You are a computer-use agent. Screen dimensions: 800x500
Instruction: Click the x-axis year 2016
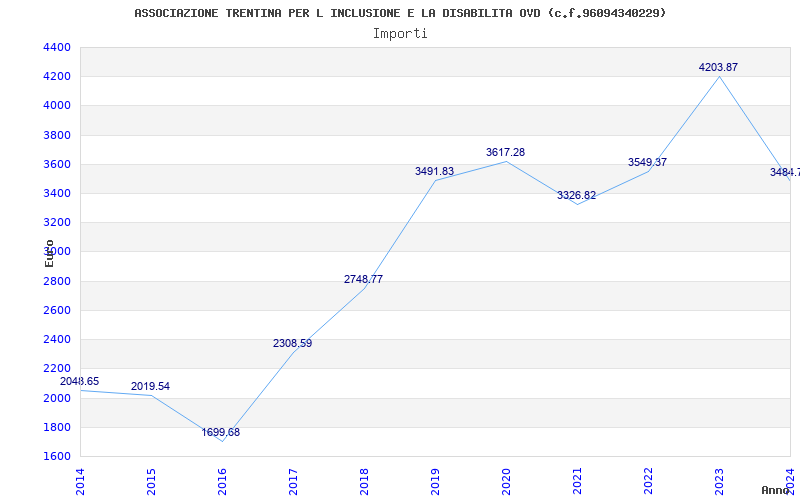[222, 482]
